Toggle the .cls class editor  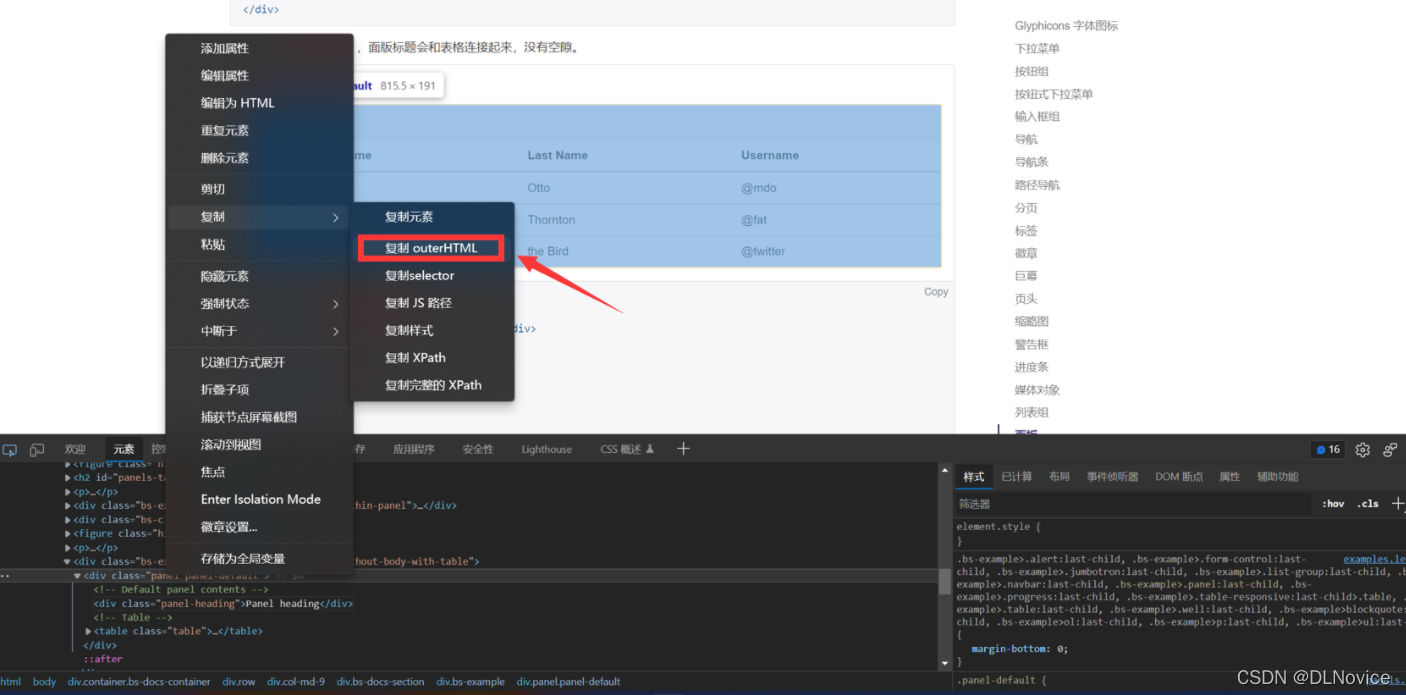coord(1367,503)
